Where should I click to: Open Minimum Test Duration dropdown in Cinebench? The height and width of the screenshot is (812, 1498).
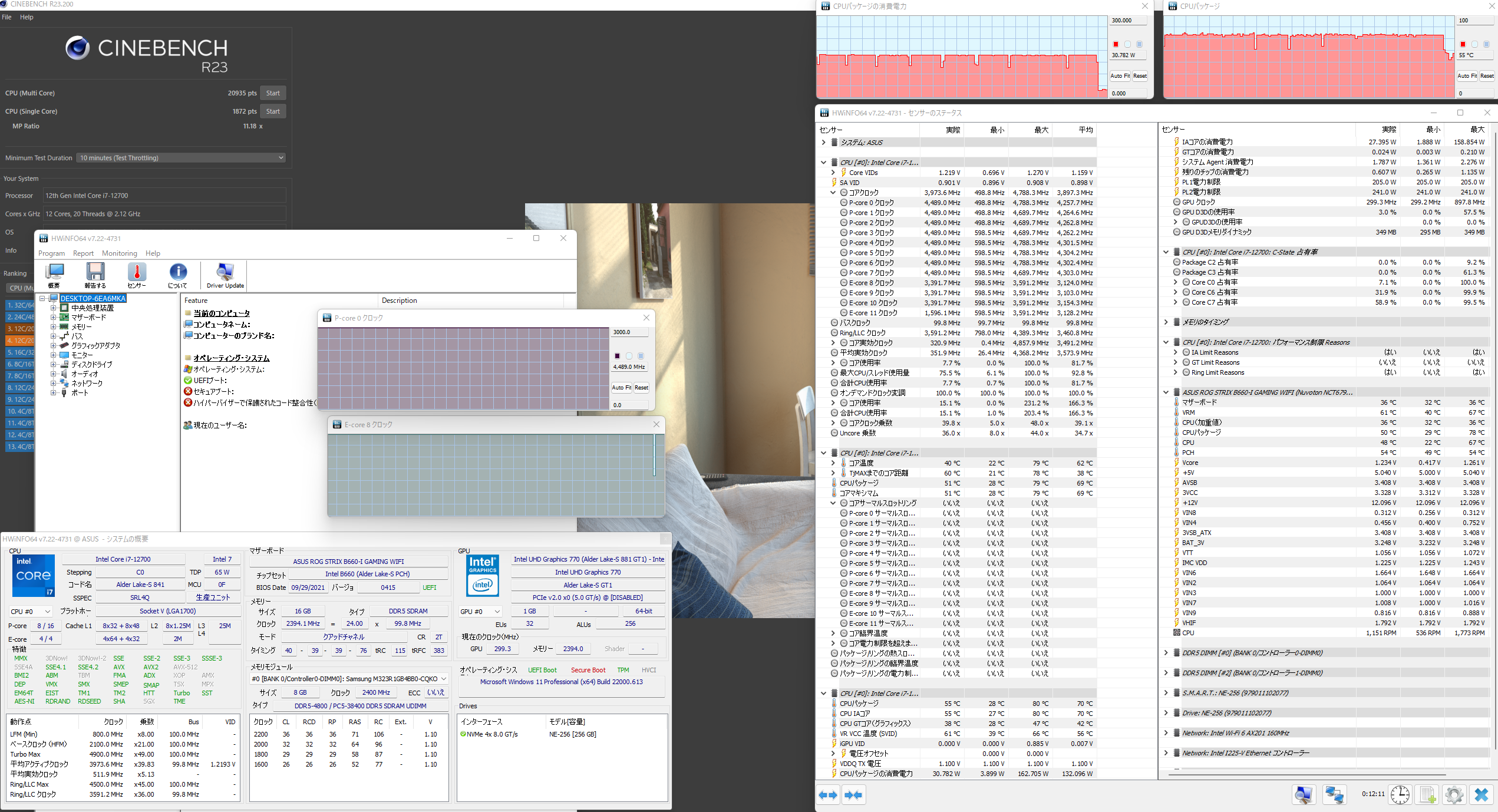click(182, 158)
